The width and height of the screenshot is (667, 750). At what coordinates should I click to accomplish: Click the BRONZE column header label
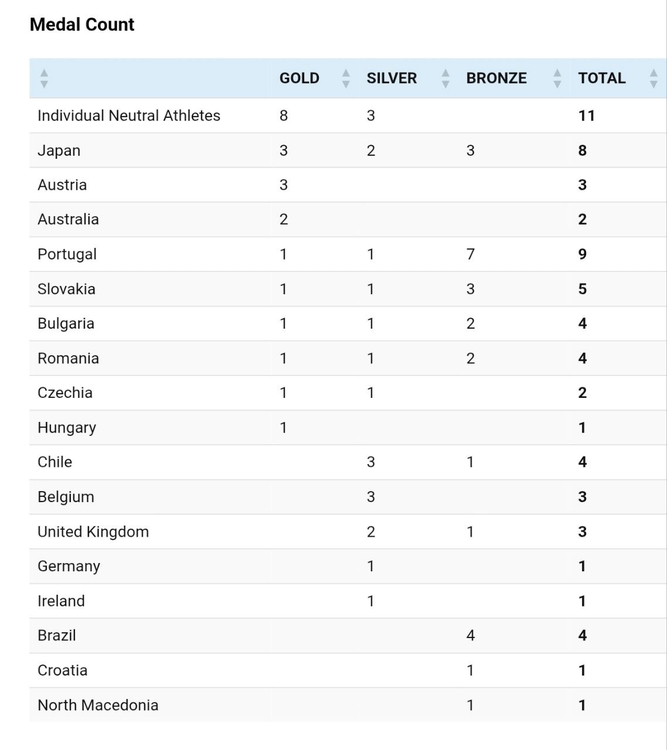point(496,78)
